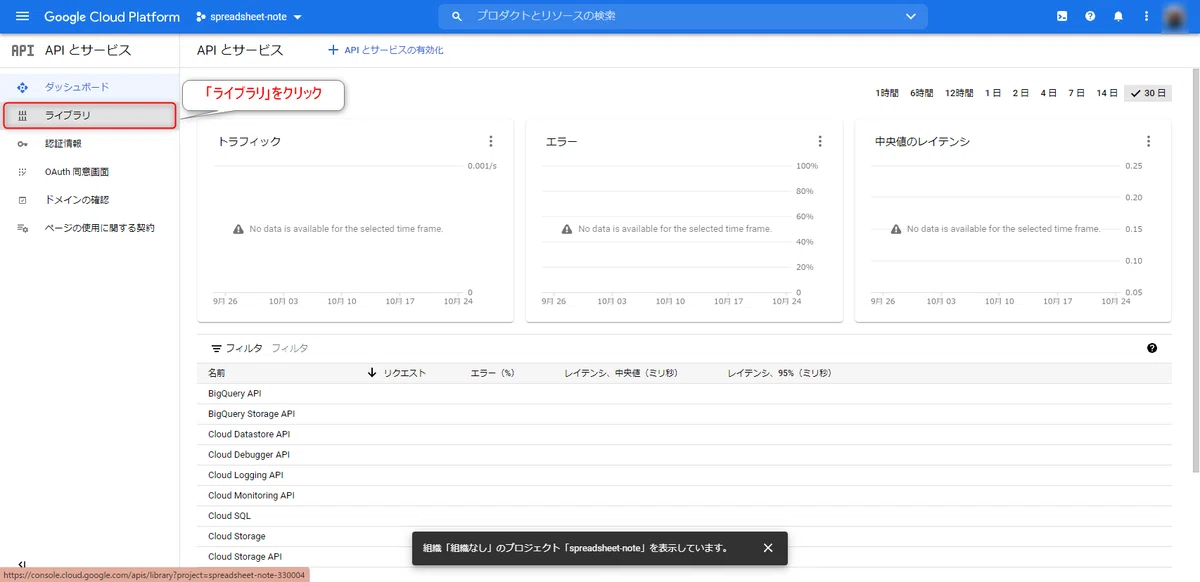Open the Cloud Shell terminal icon
The width and height of the screenshot is (1200, 582).
pos(1062,17)
